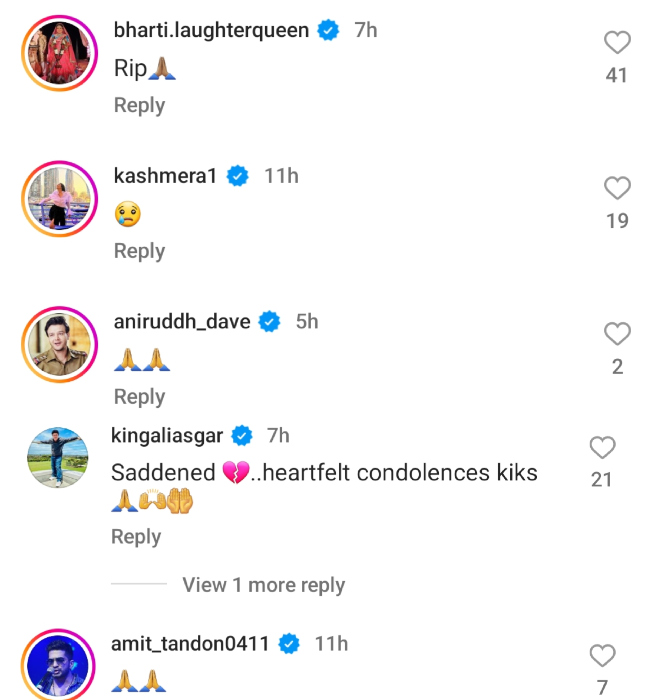Open kingaliasgar username link
The width and height of the screenshot is (670, 700).
tap(168, 435)
